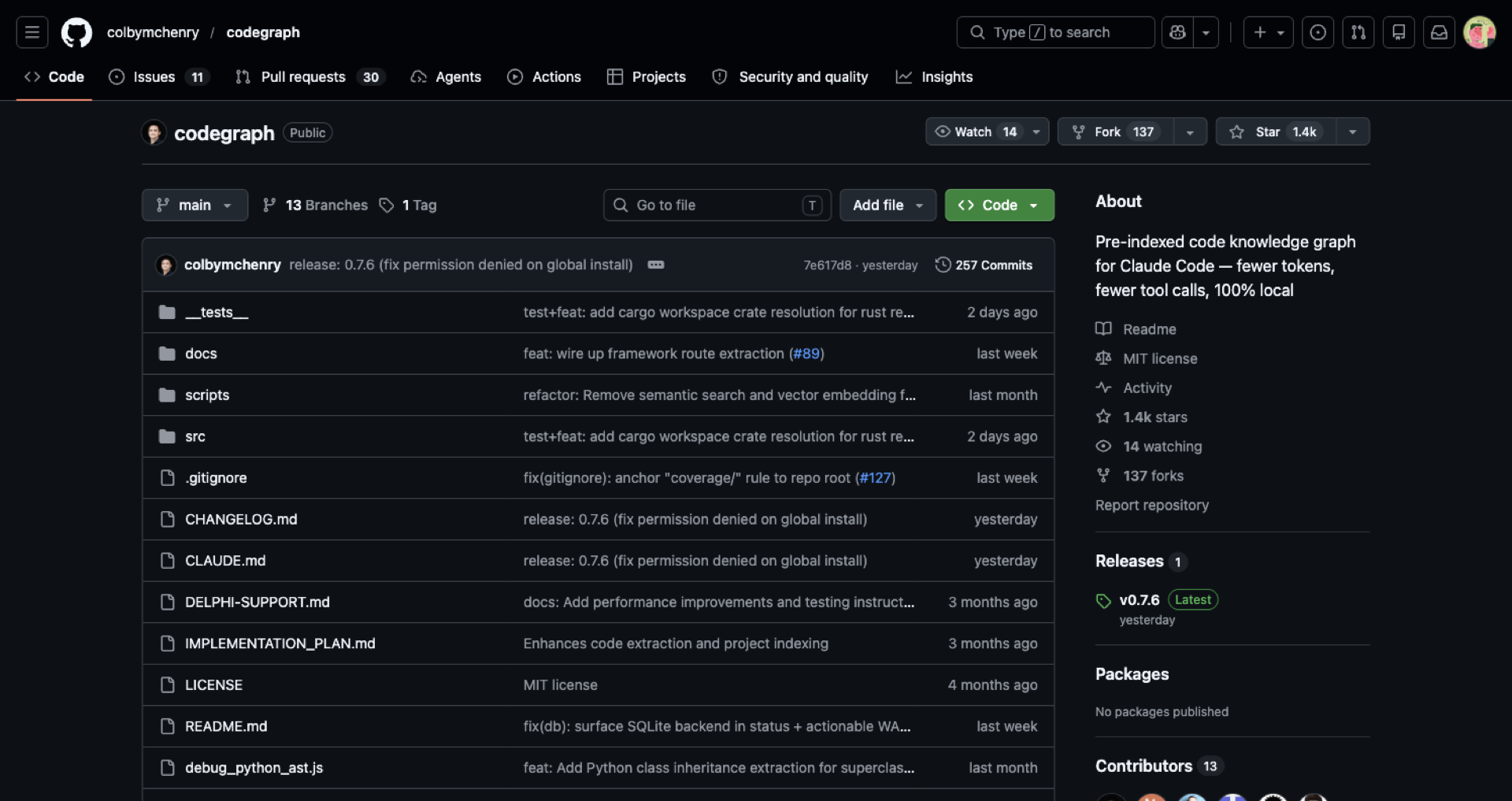Switch to the Pull requests tab
Screen dimensions: 1512x801
[309, 77]
